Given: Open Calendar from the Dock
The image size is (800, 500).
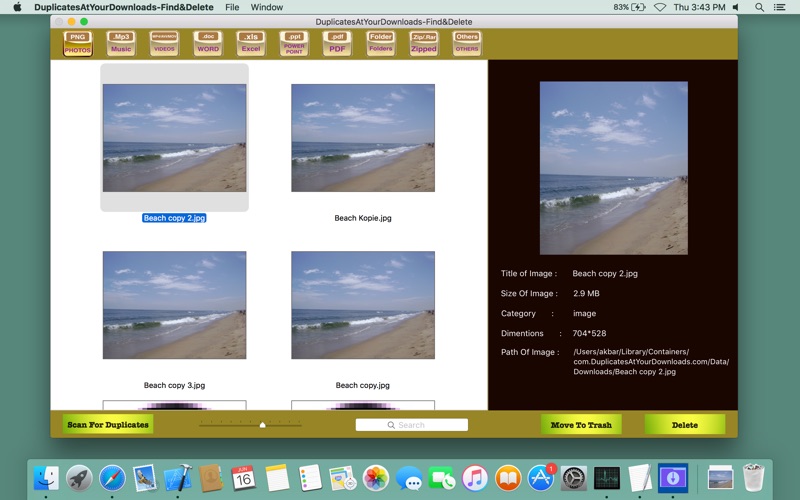Looking at the screenshot, I should click(x=244, y=479).
